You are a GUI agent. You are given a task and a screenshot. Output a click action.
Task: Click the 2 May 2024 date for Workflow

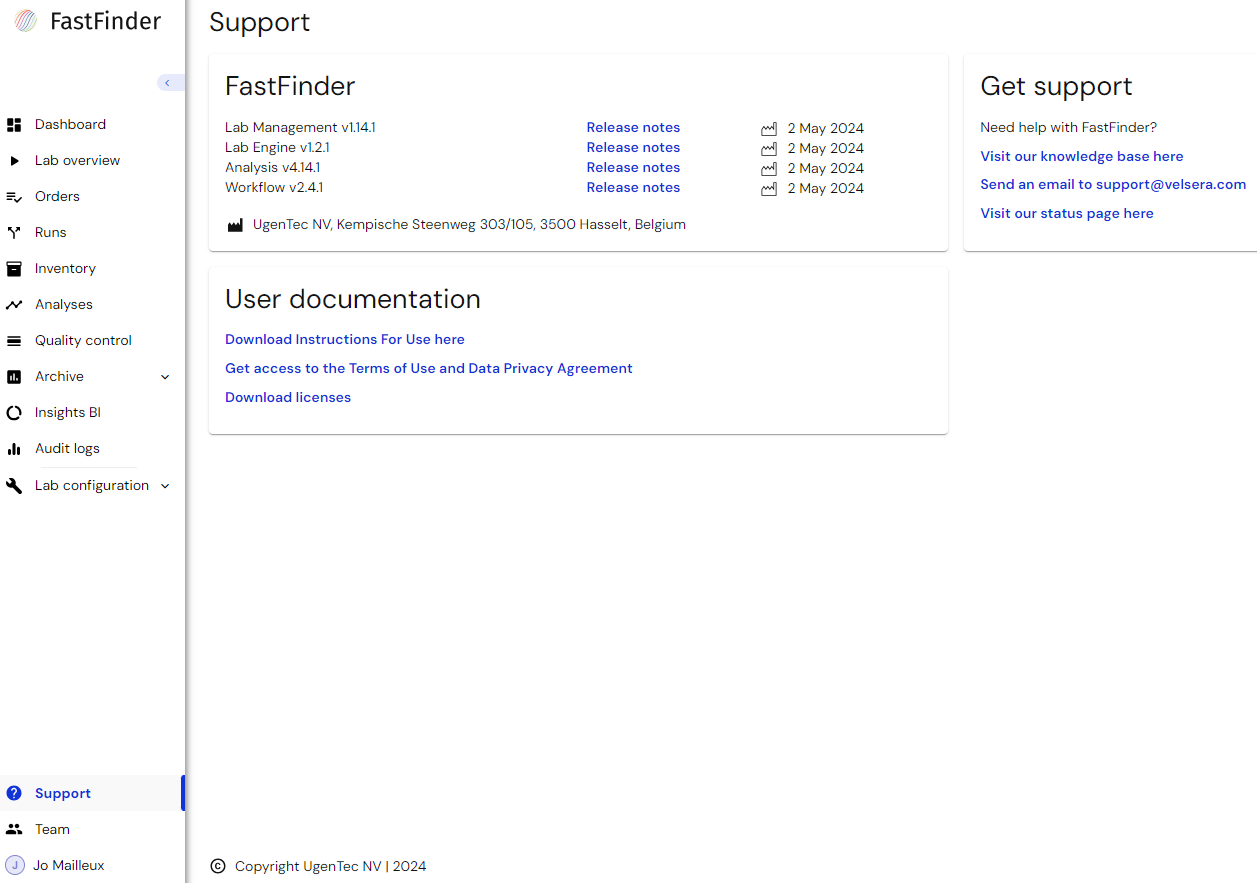[x=826, y=188]
